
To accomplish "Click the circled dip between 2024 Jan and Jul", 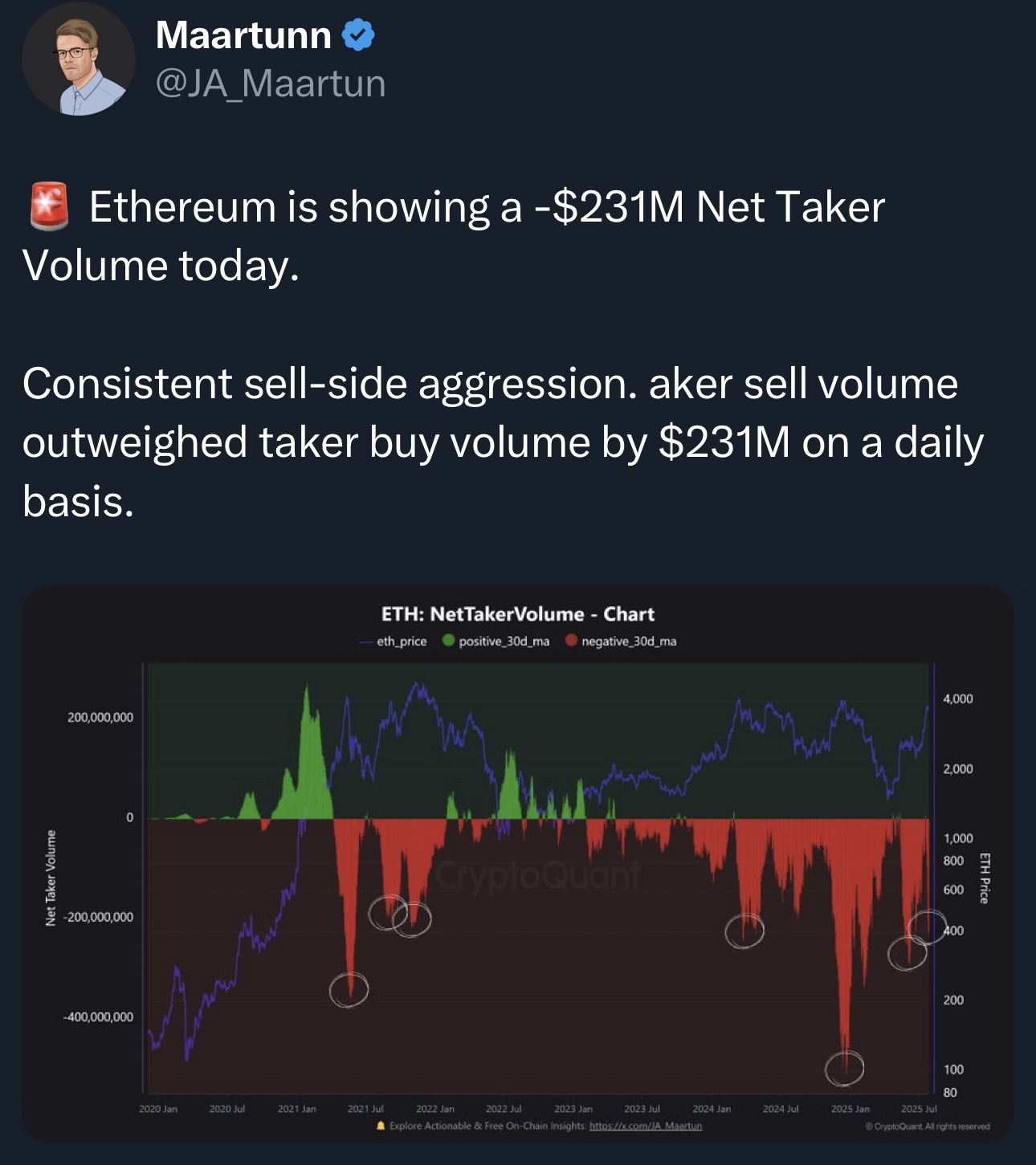I will tap(744, 931).
